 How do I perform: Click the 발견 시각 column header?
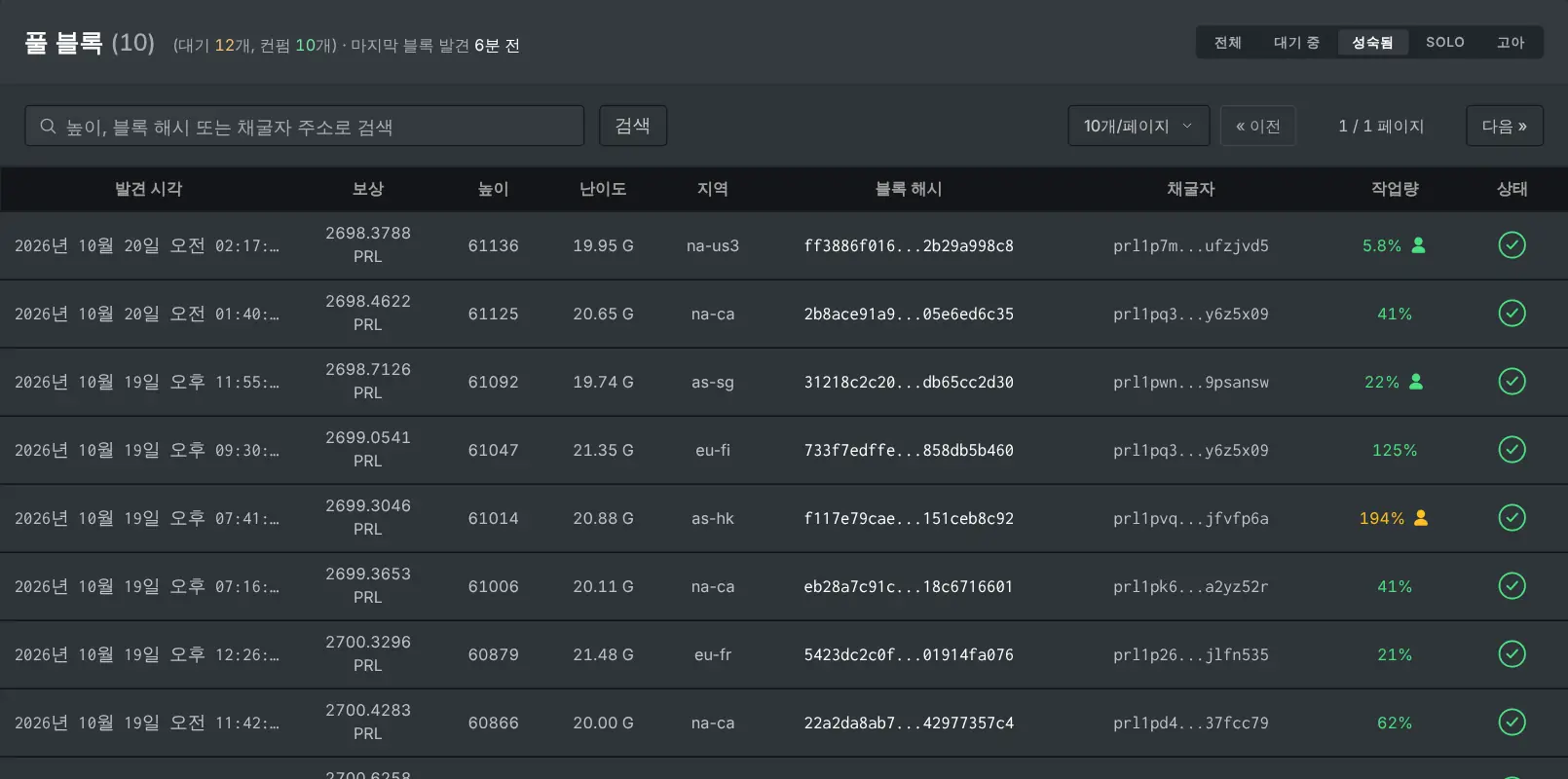(149, 189)
